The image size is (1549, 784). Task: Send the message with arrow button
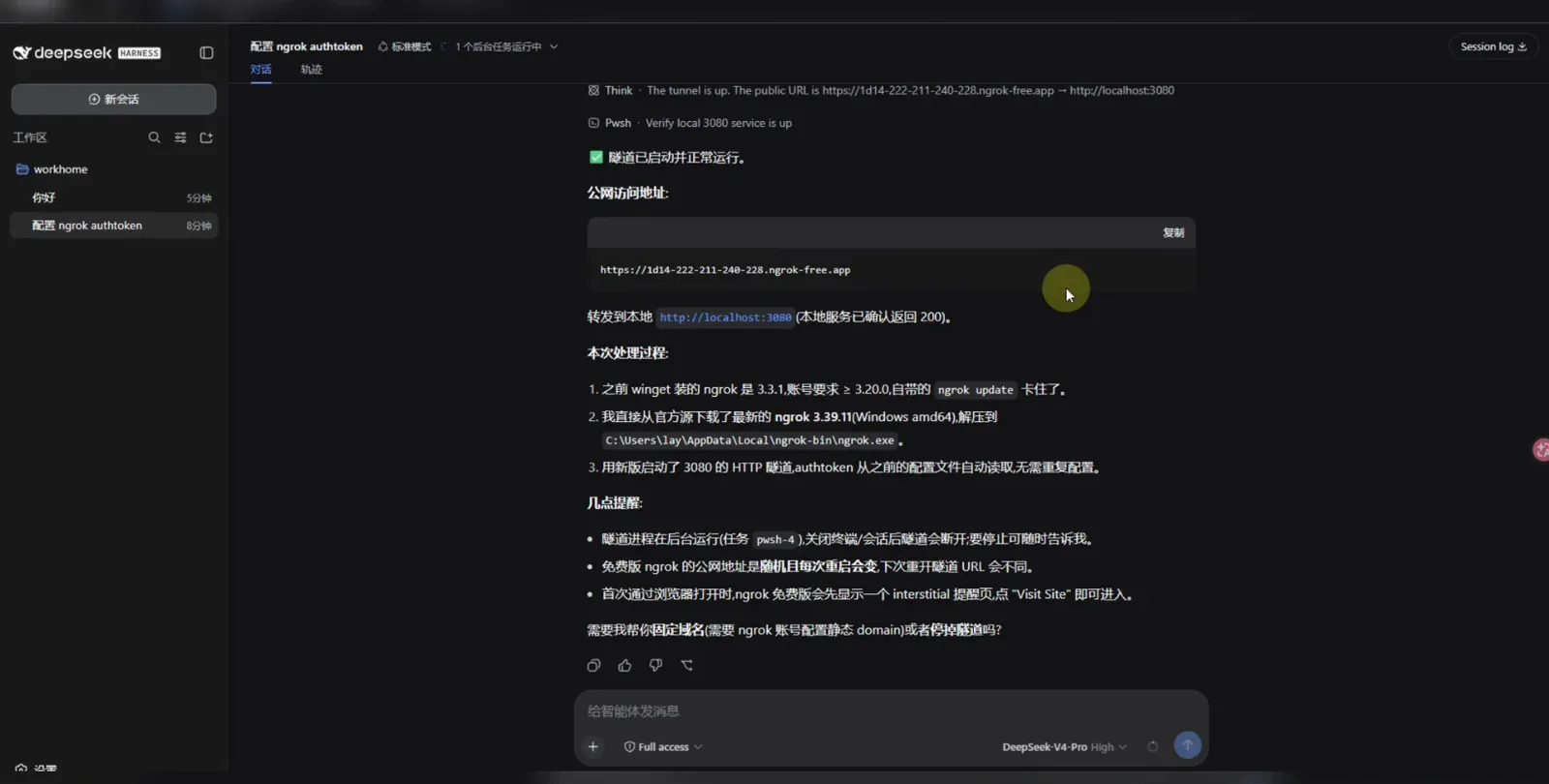(1188, 745)
